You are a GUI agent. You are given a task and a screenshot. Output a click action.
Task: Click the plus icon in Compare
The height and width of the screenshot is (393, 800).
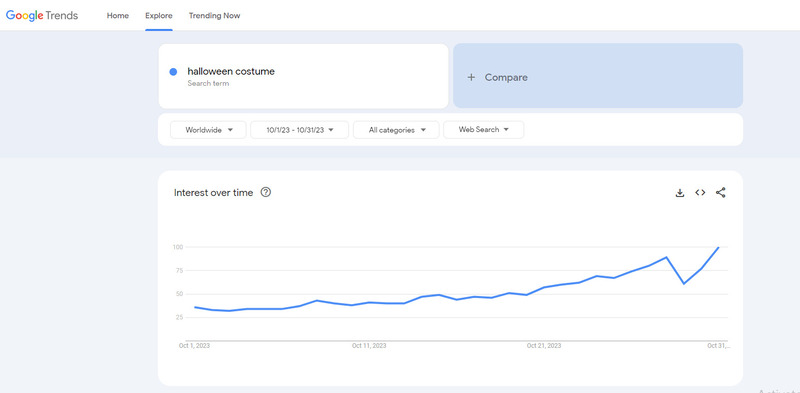(471, 78)
